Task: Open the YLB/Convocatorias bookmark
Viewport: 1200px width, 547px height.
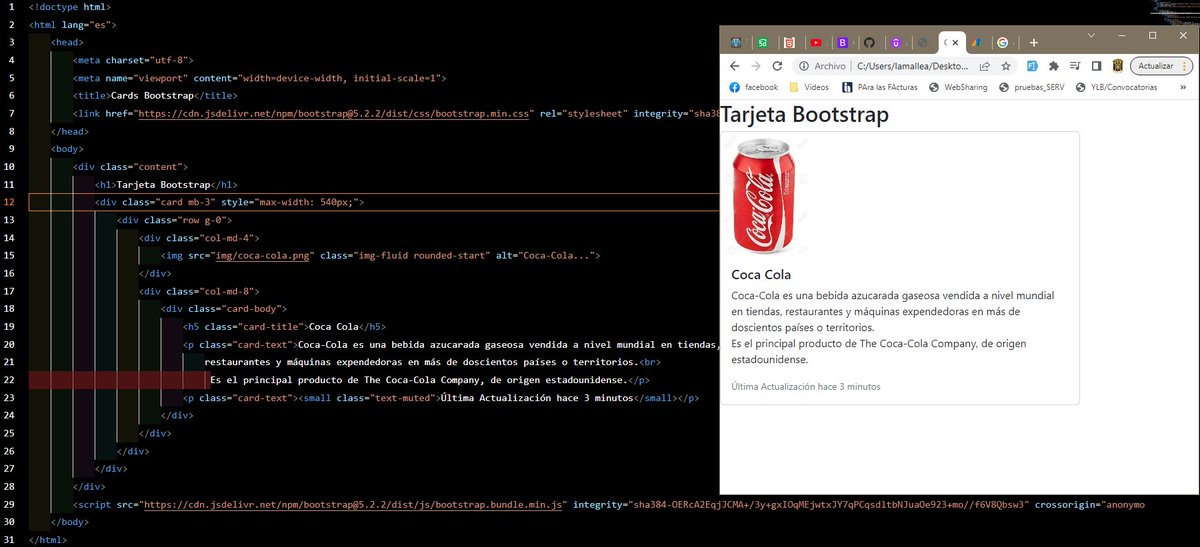Action: (1116, 87)
